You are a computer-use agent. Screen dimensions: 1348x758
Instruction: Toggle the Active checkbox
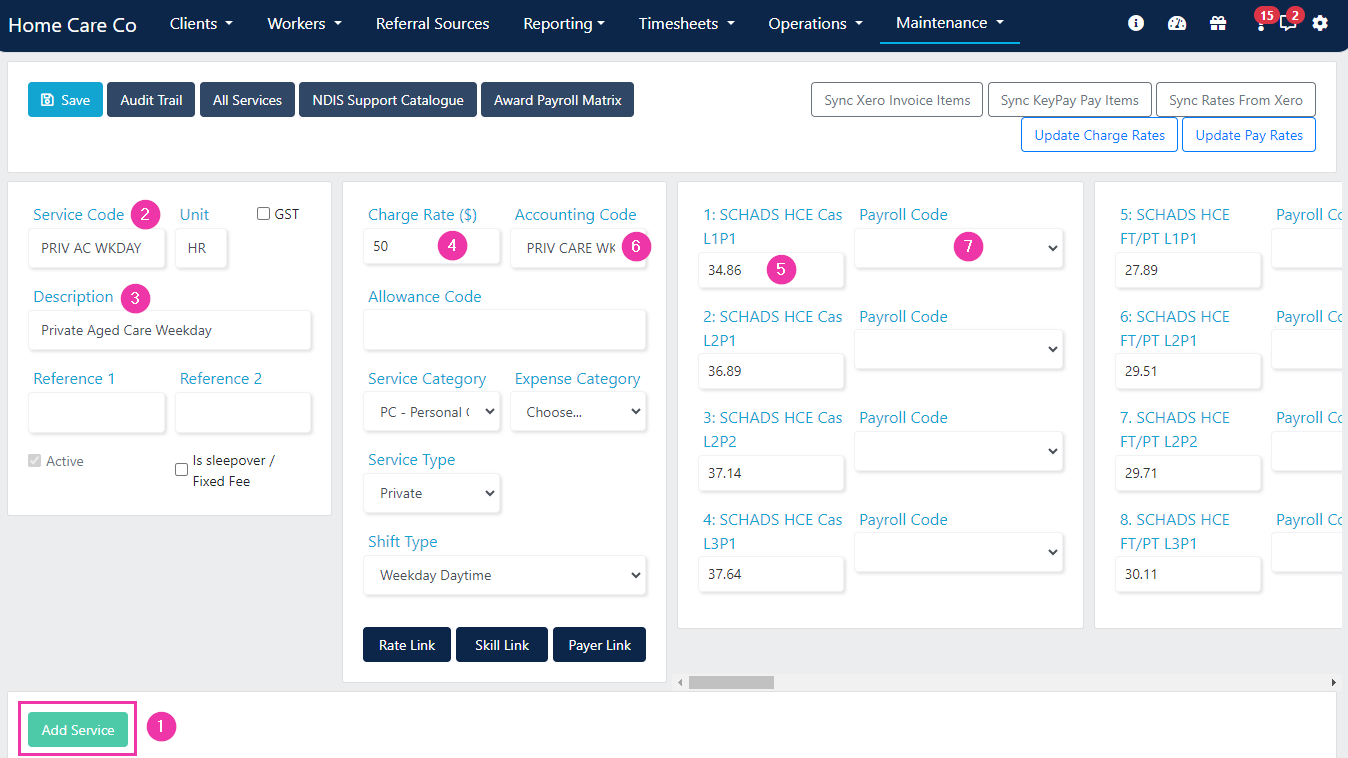point(36,461)
